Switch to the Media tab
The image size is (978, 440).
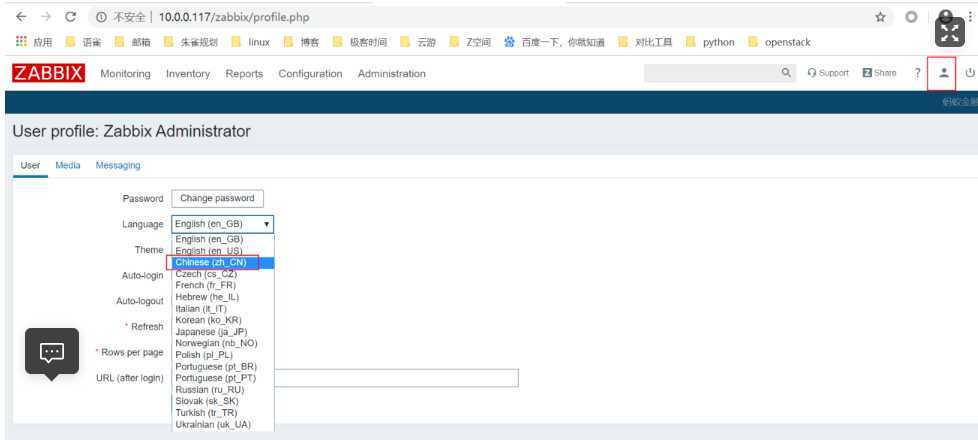pos(68,165)
